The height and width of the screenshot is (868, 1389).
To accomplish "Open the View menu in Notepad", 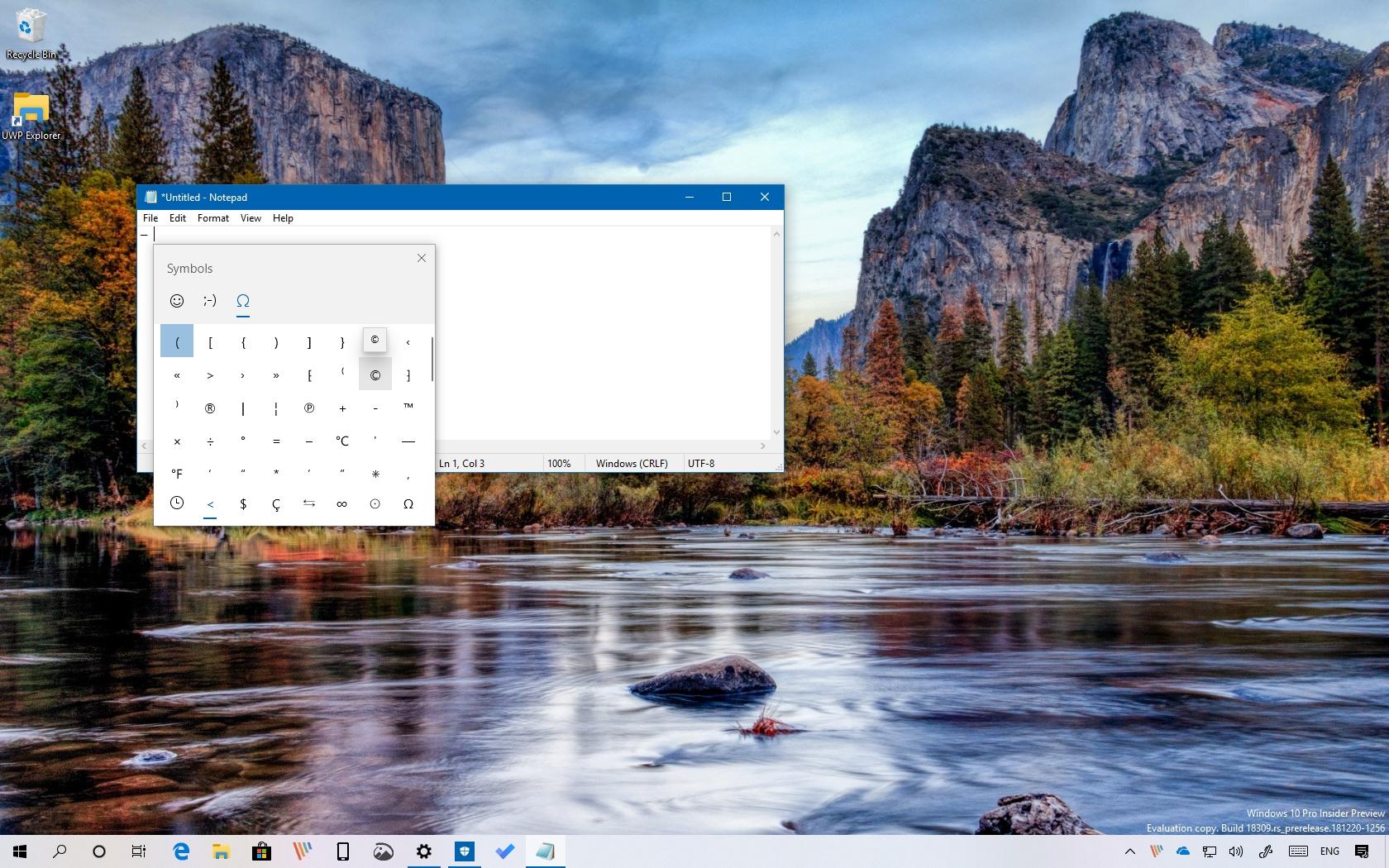I will pyautogui.click(x=251, y=218).
